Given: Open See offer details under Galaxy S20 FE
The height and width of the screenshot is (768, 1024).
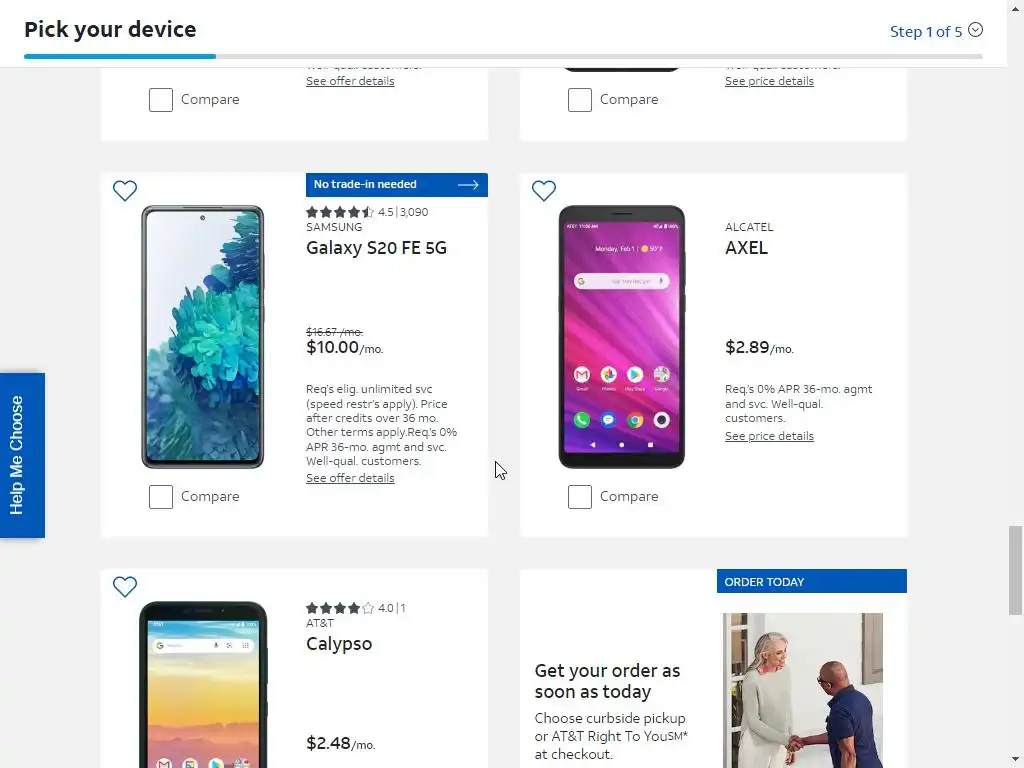Looking at the screenshot, I should 350,478.
